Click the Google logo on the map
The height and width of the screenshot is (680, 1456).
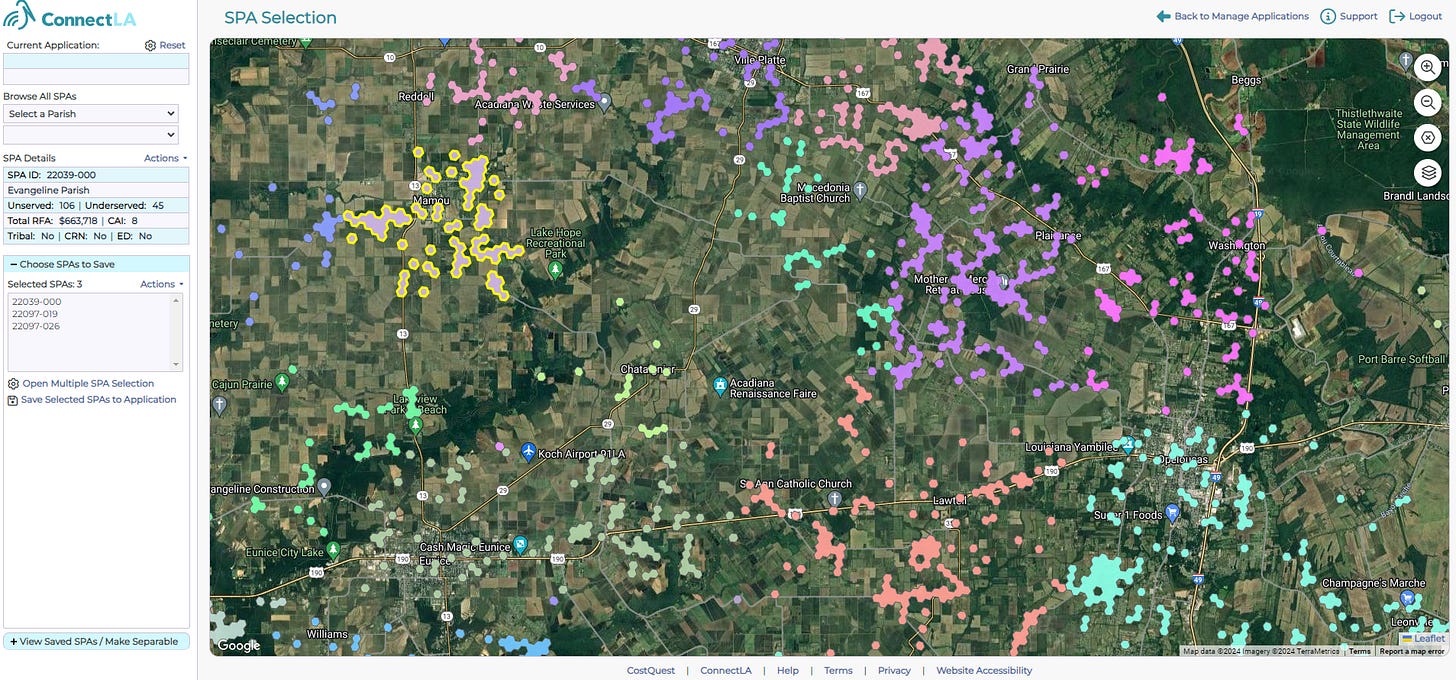pos(239,646)
